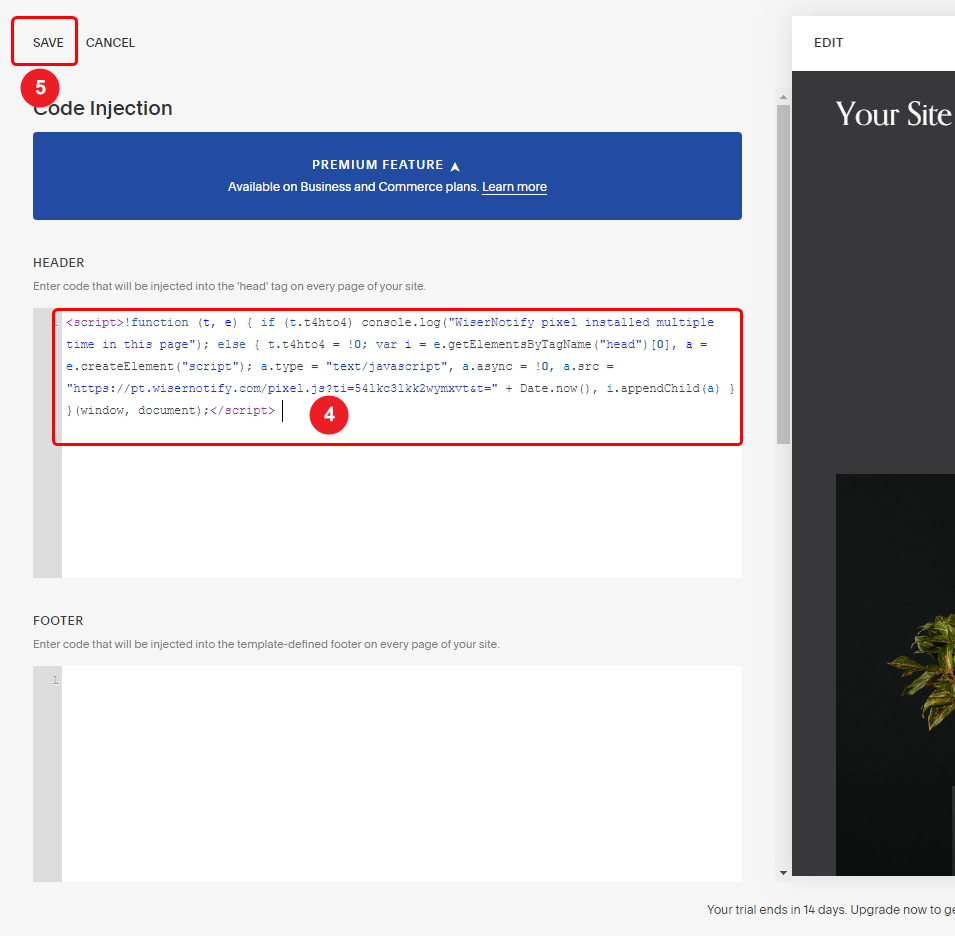
Task: Click the header description text about 'head' tag
Action: tap(230, 286)
